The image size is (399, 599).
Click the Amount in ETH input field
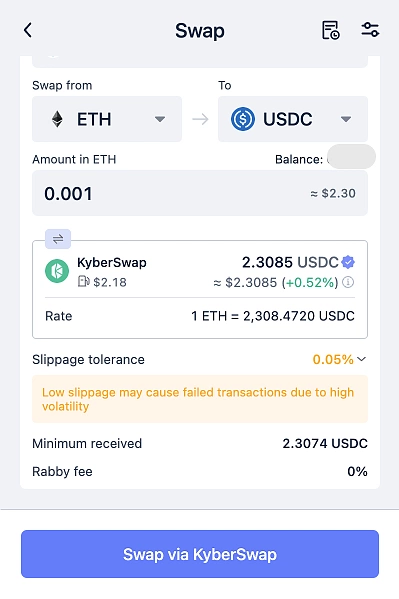tap(200, 193)
